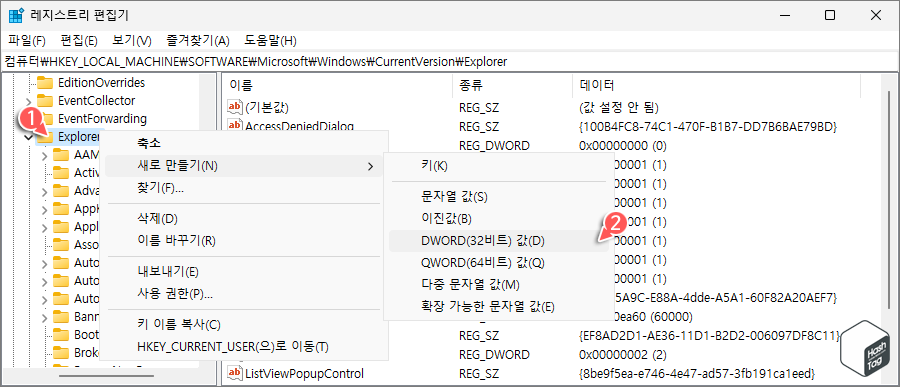The image size is (900, 387).
Task: Create new DWORD(32비트) 값(D)
Action: (498, 241)
